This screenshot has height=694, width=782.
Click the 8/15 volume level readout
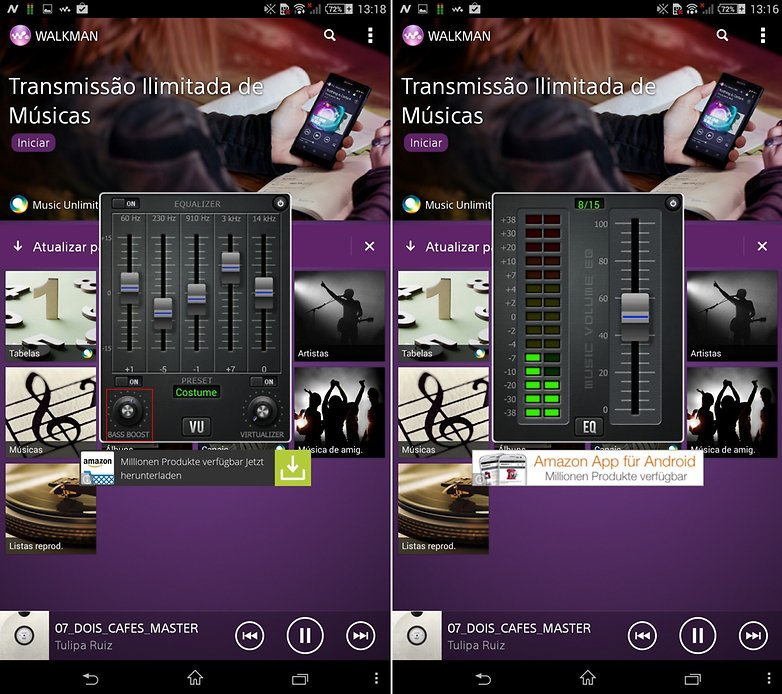tap(588, 204)
